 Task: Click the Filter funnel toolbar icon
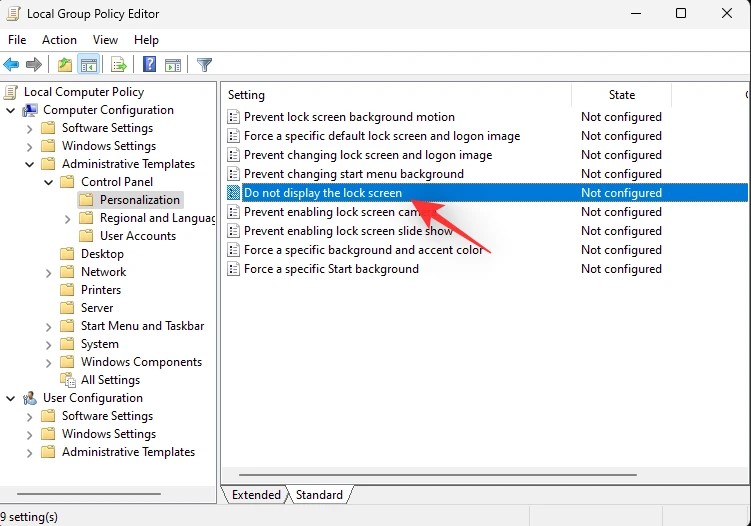click(204, 65)
